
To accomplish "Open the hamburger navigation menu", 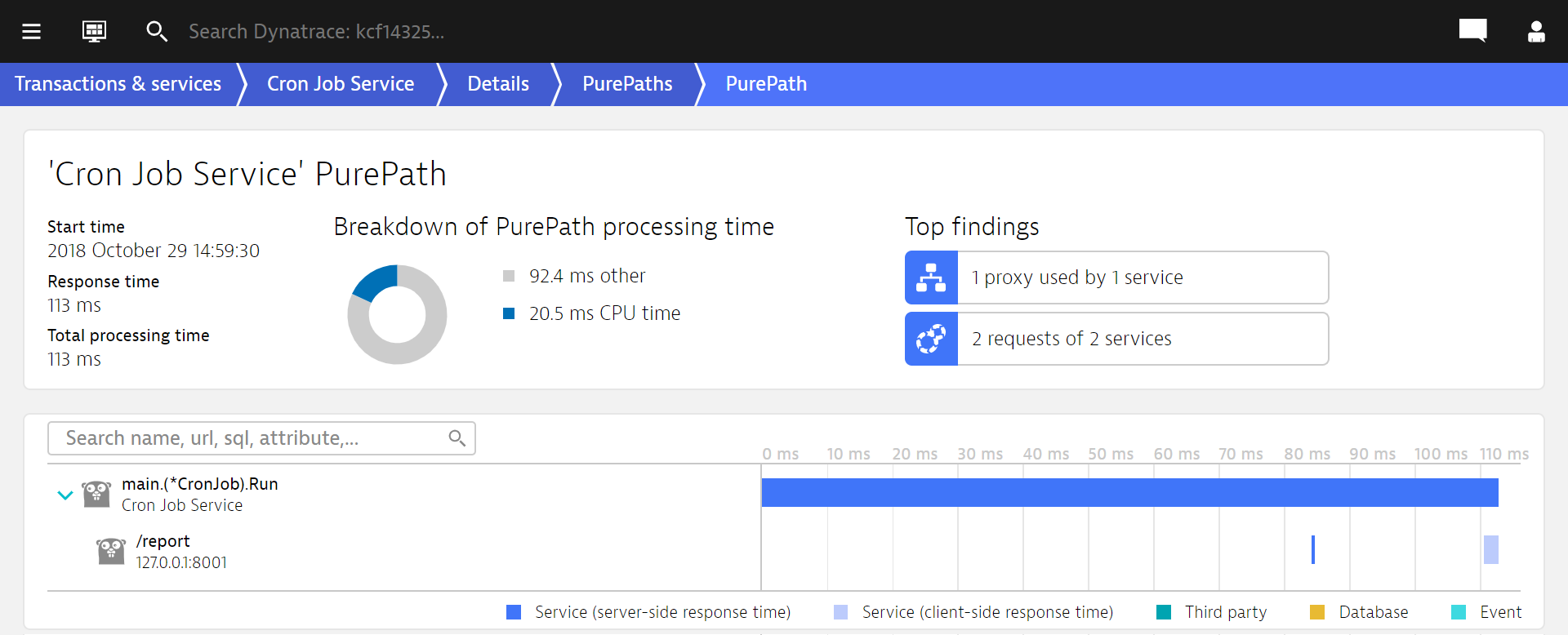I will pos(31,32).
